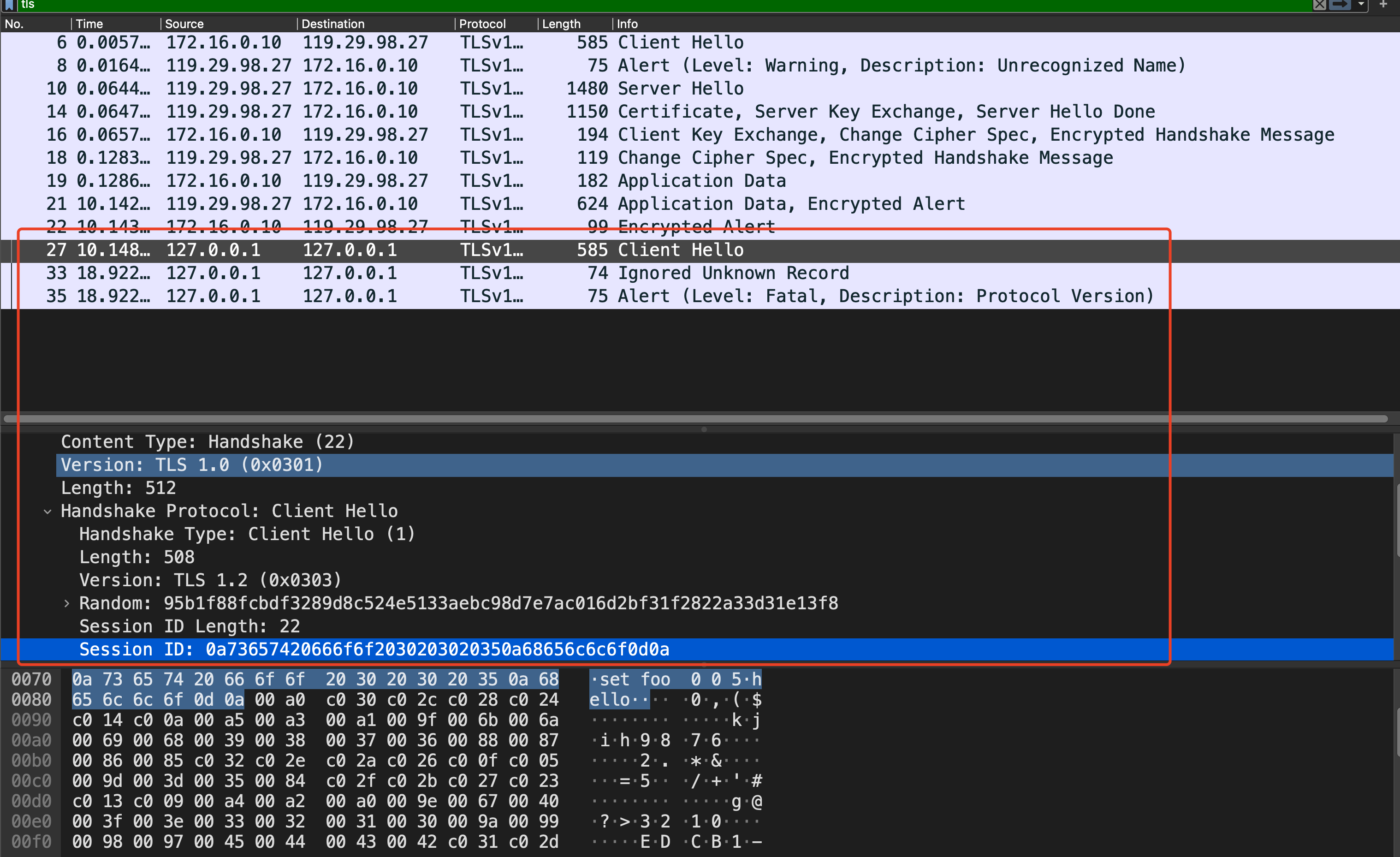Select packet 35 Fatal Protocol Version alert
The width and height of the screenshot is (1400, 857).
click(x=700, y=296)
